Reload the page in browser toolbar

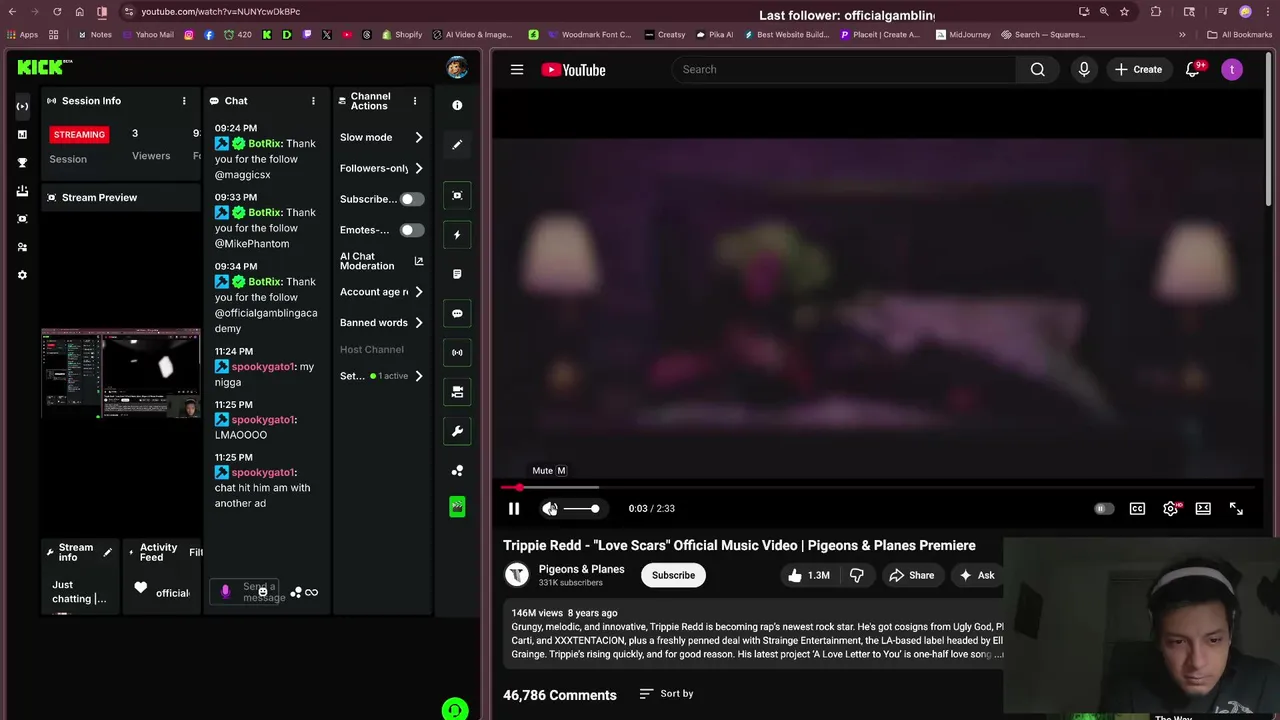(57, 12)
